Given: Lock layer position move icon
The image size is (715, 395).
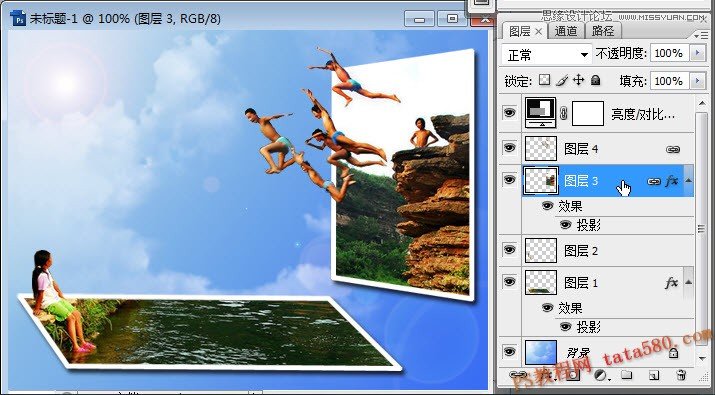Looking at the screenshot, I should (x=578, y=80).
